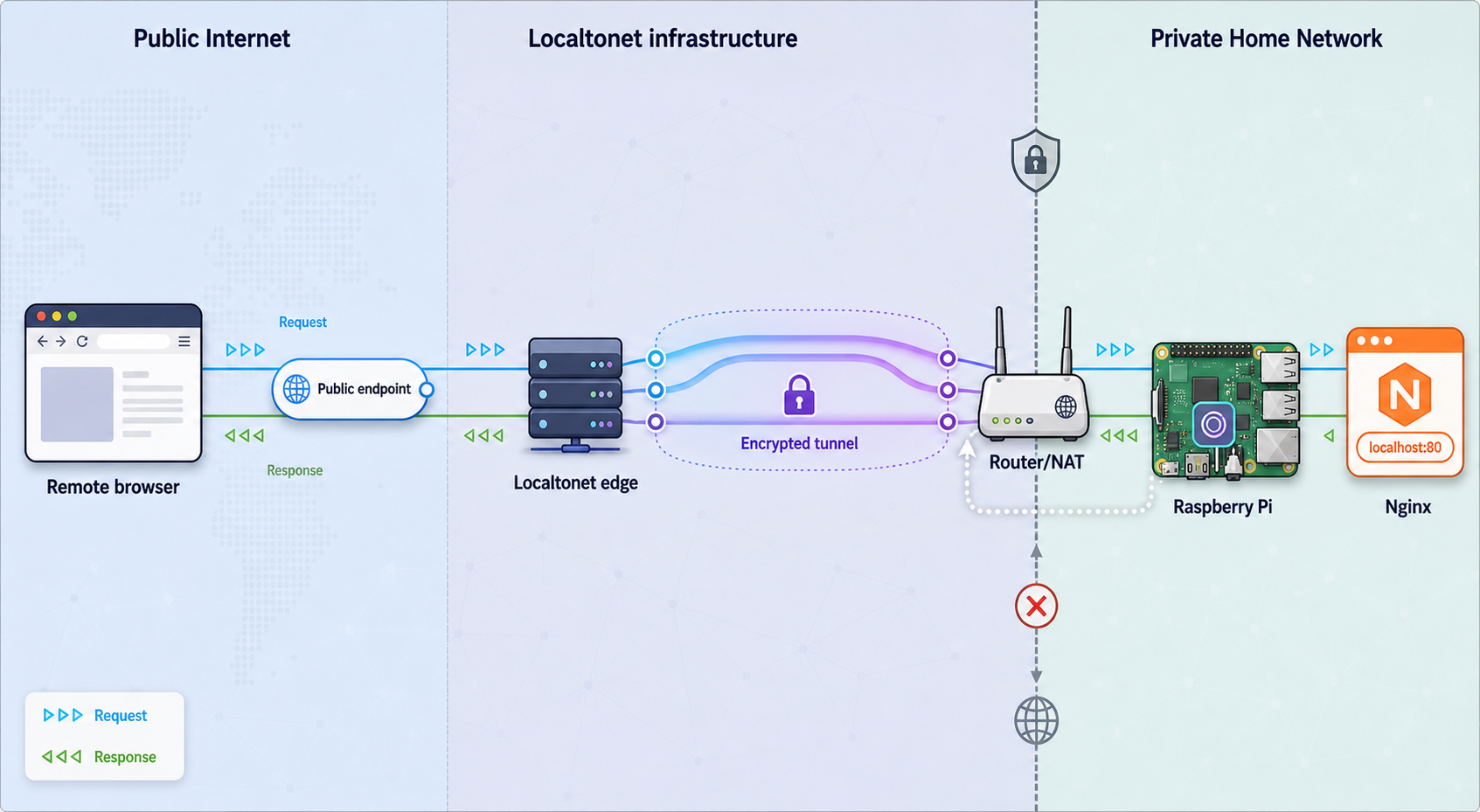Click the green response arrows between router and Pi
The image size is (1480, 812).
click(x=1119, y=434)
